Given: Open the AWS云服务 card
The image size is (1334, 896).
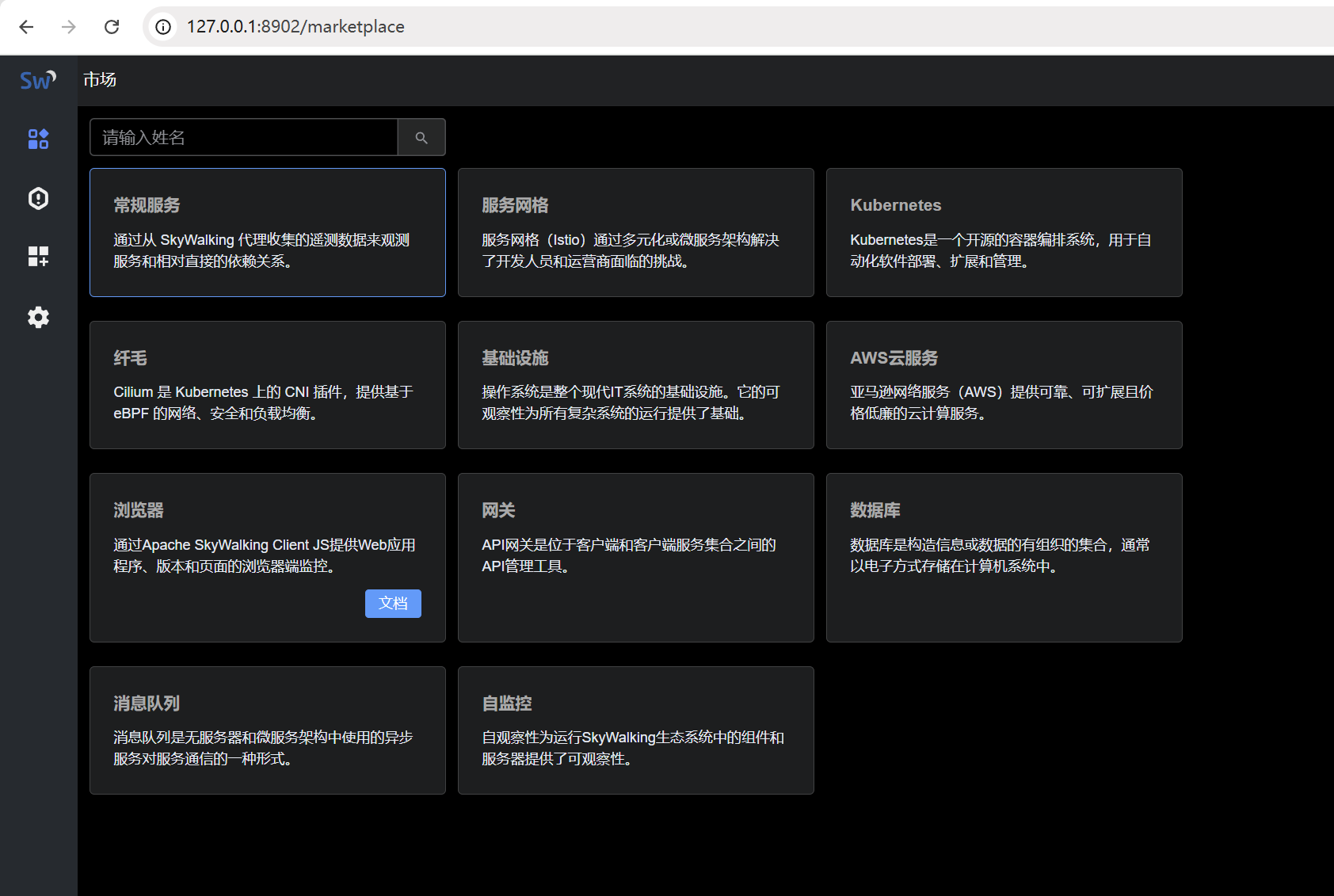Looking at the screenshot, I should coord(1003,385).
